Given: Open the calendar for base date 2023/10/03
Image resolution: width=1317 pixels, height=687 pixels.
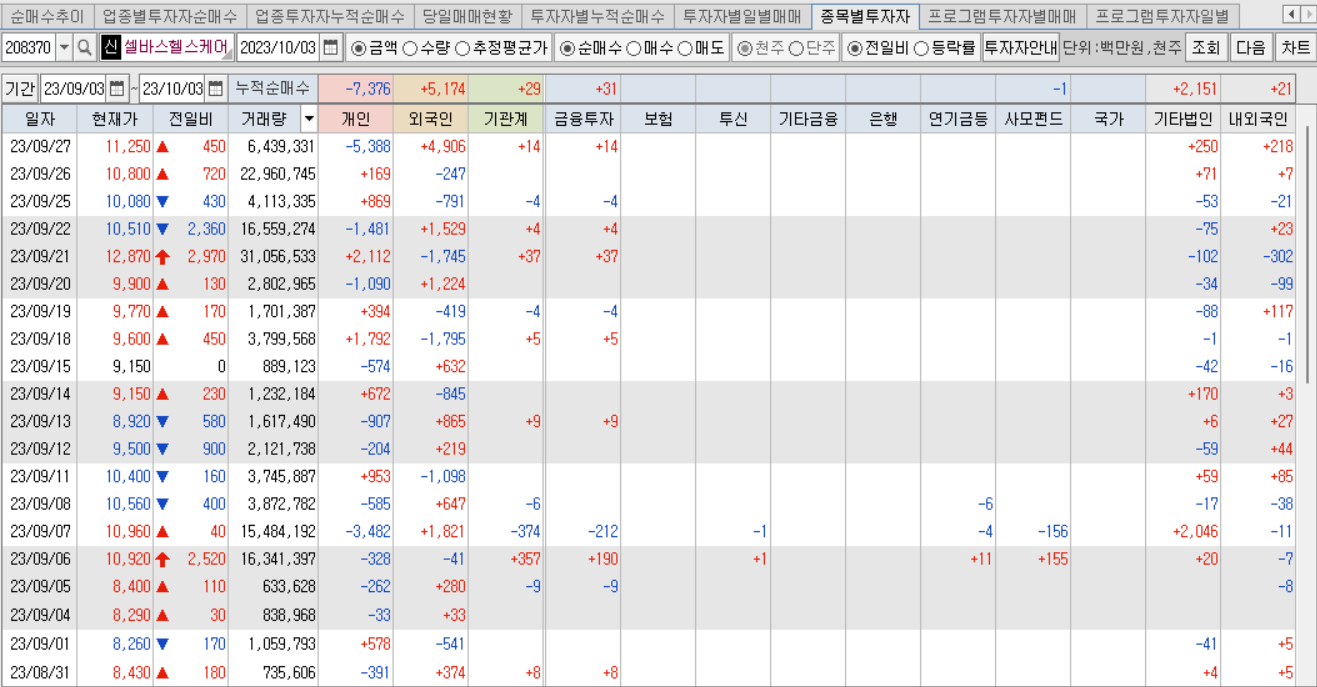Looking at the screenshot, I should tap(329, 49).
